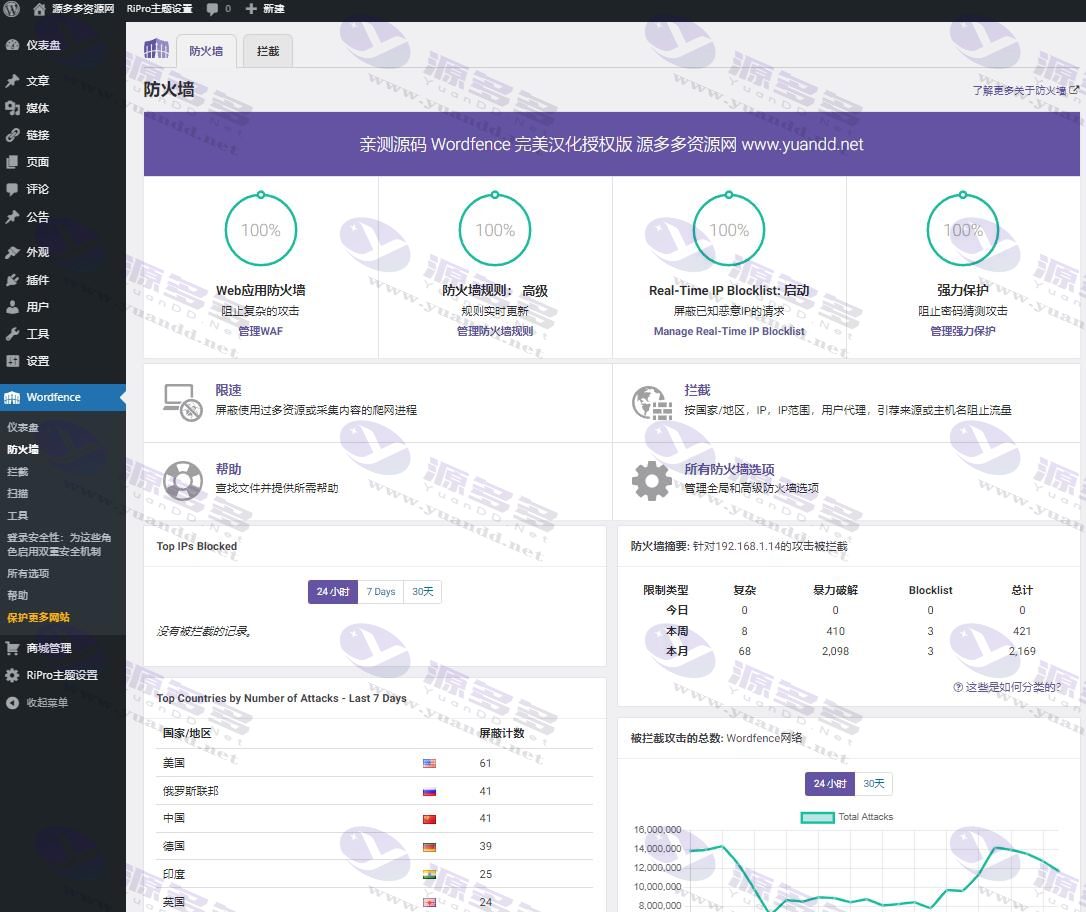Viewport: 1086px width, 912px height.
Task: Click the 防火墙规则 100% progress circle
Action: tap(495, 229)
